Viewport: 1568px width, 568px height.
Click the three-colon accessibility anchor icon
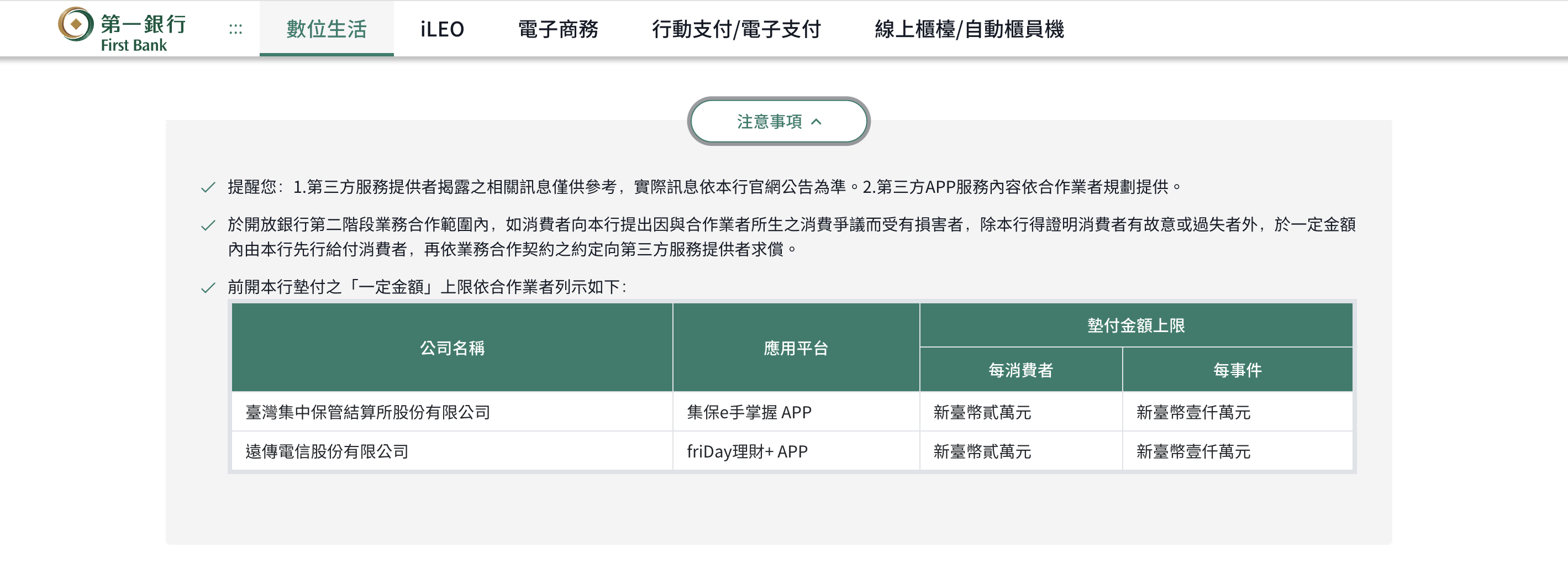[x=235, y=29]
